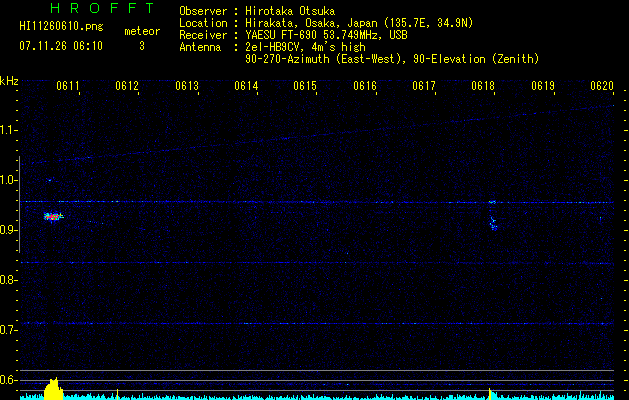Click the Receiver YAESU FT-690 line
629x400 pixels.
point(293,35)
